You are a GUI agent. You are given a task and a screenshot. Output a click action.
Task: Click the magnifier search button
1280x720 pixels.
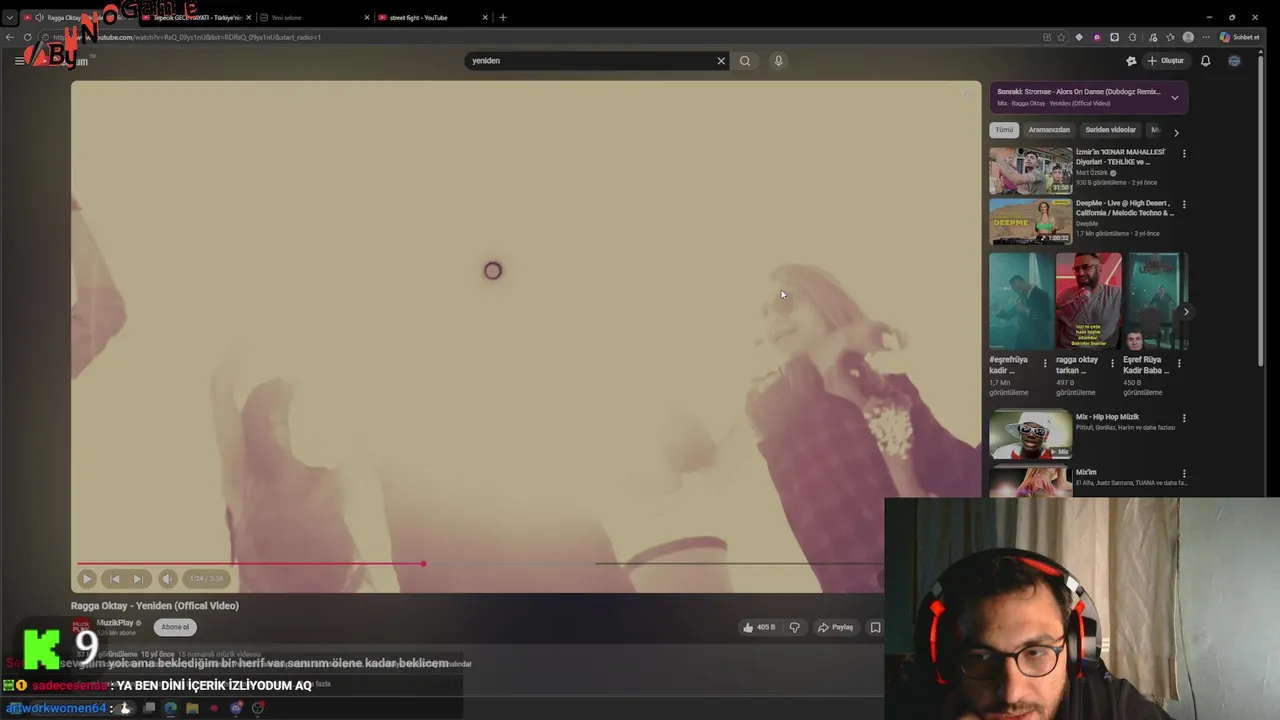[x=745, y=61]
